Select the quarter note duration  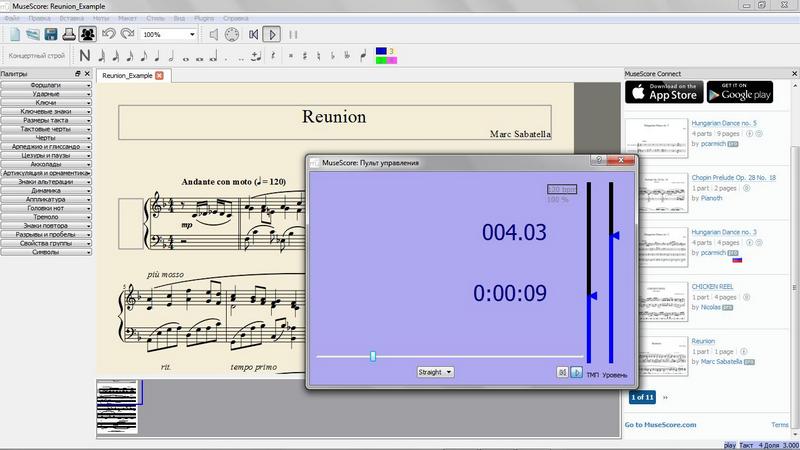tap(157, 56)
